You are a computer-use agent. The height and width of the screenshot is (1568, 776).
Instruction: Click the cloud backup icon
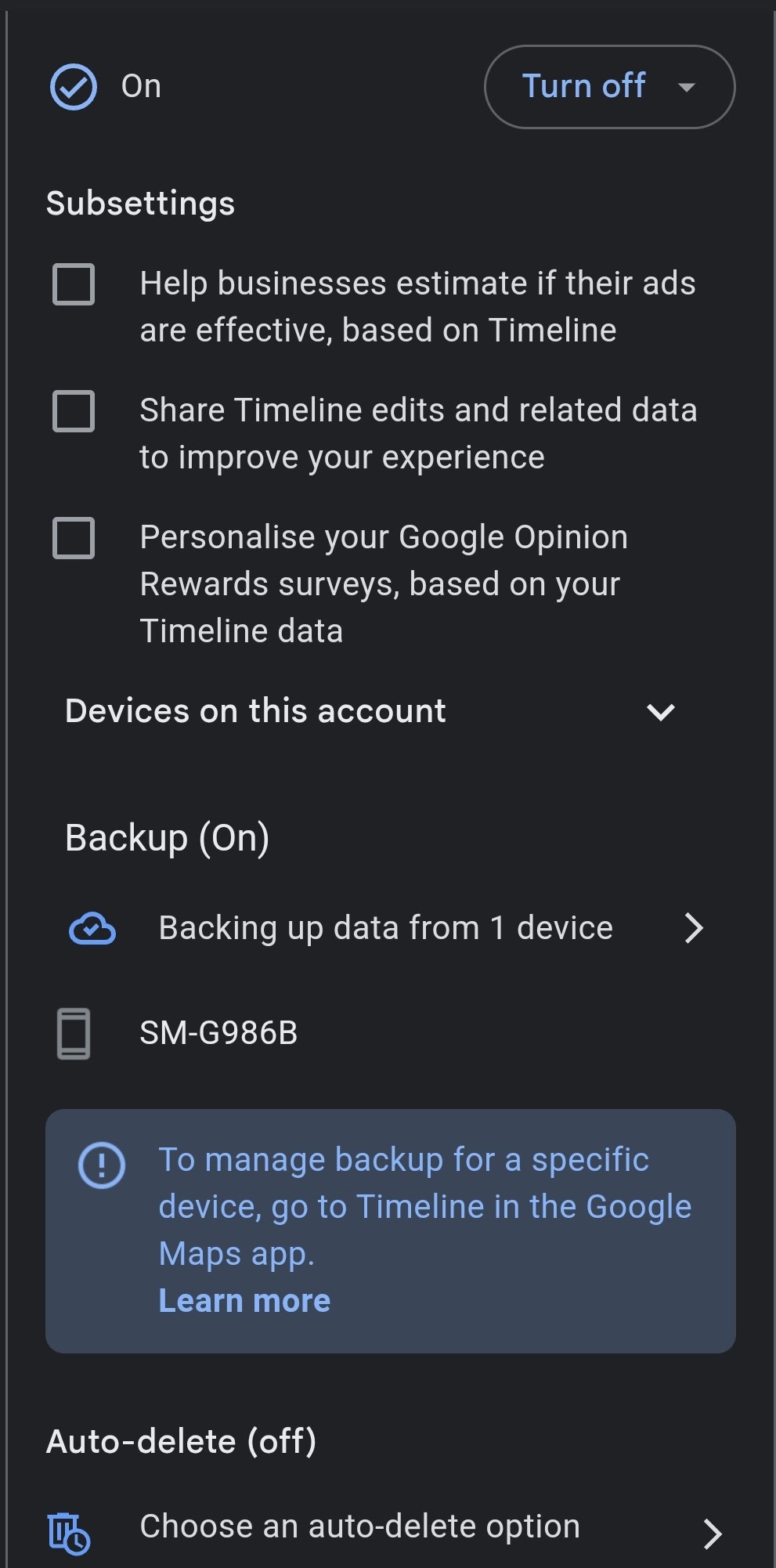click(x=92, y=929)
